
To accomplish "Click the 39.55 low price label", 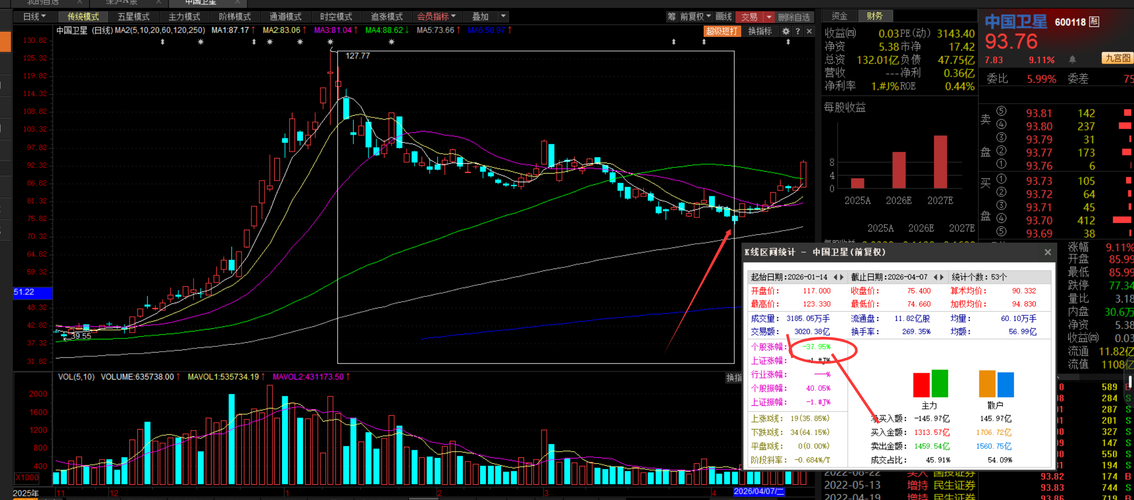I will point(81,336).
